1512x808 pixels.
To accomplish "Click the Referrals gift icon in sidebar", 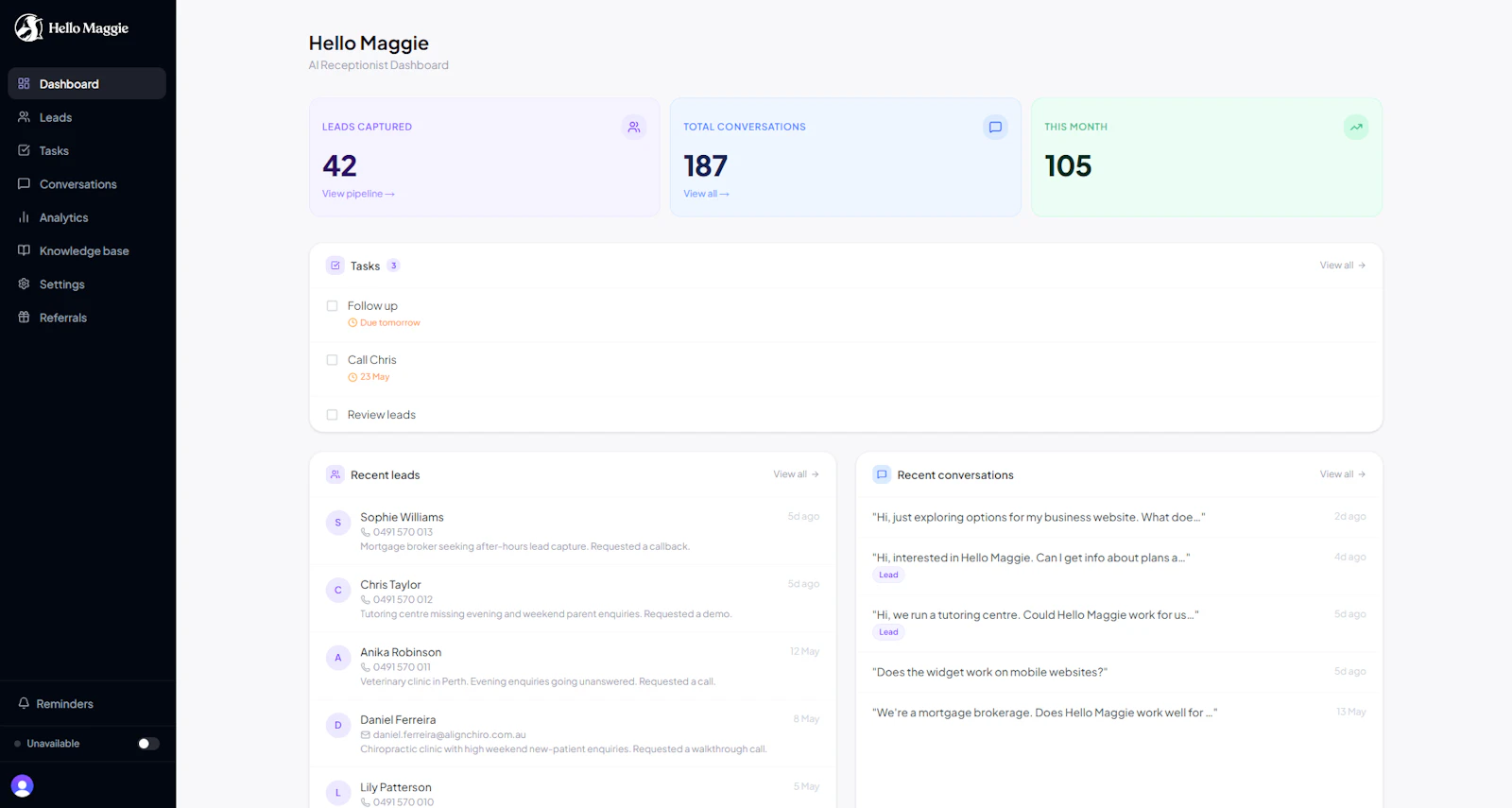I will click(x=24, y=318).
